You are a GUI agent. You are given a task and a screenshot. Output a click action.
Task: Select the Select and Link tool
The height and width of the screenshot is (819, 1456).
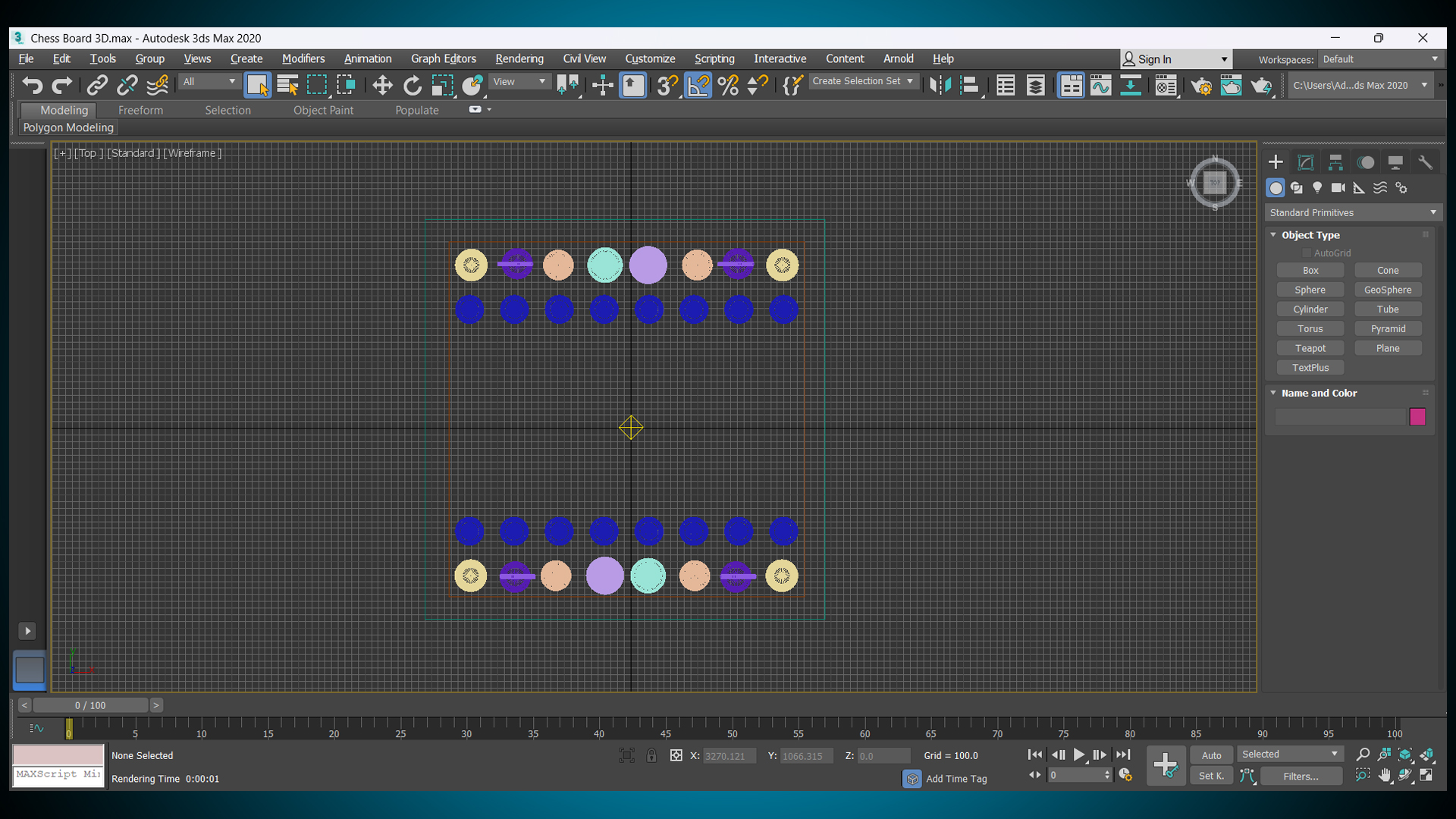pos(97,85)
